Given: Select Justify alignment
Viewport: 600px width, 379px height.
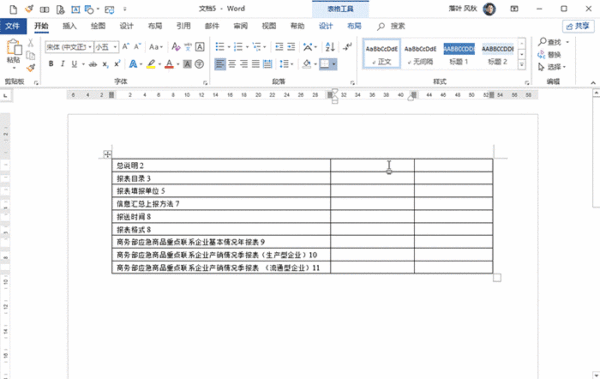Looking at the screenshot, I should 256,64.
